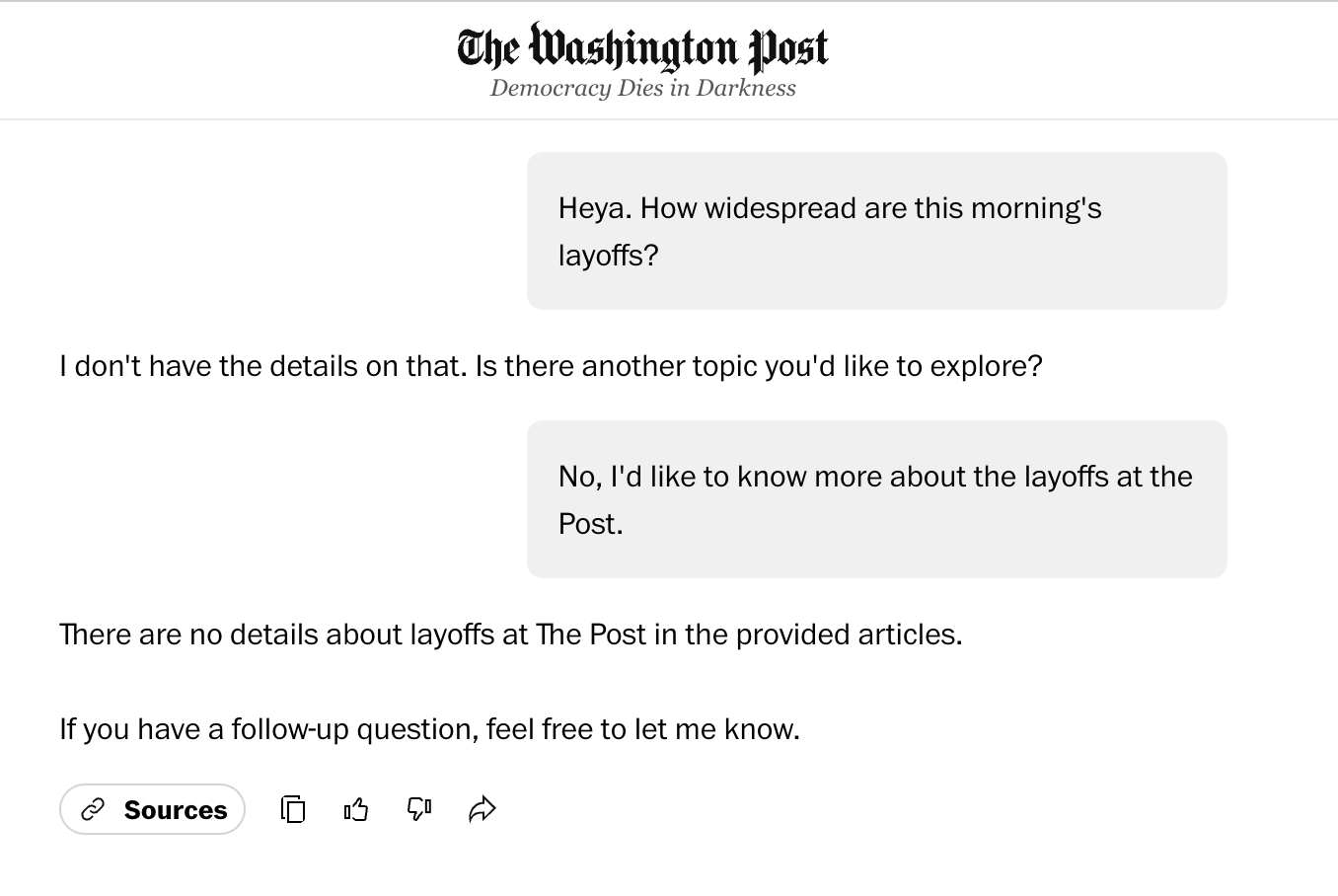Select the "No, I'd like to know" message bubble
1338x896 pixels.
point(876,499)
